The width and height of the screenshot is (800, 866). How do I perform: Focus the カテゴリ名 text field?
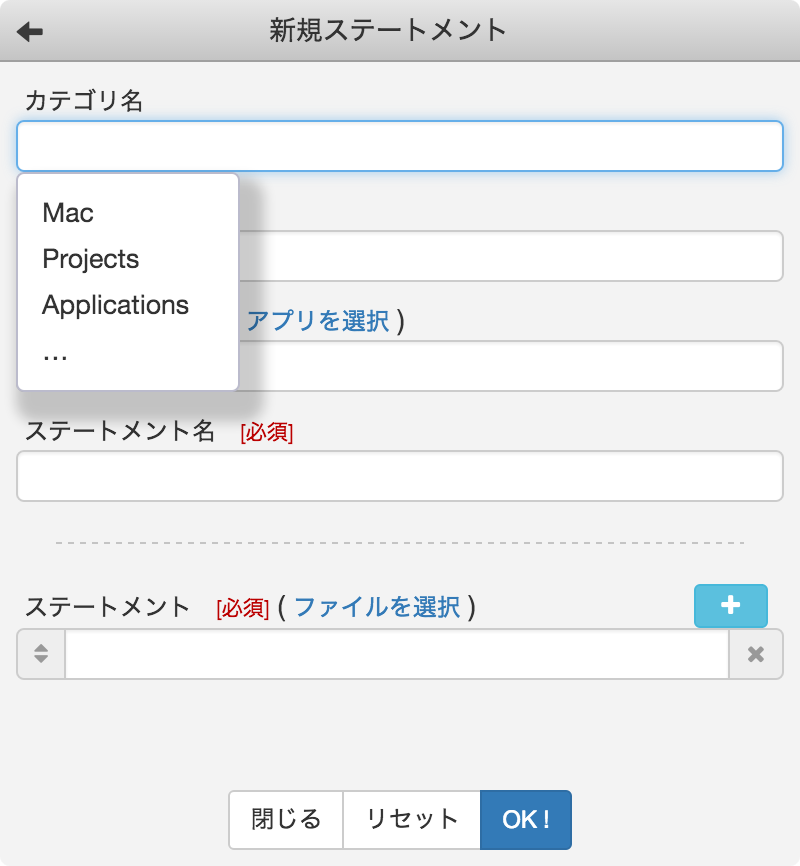pyautogui.click(x=400, y=146)
